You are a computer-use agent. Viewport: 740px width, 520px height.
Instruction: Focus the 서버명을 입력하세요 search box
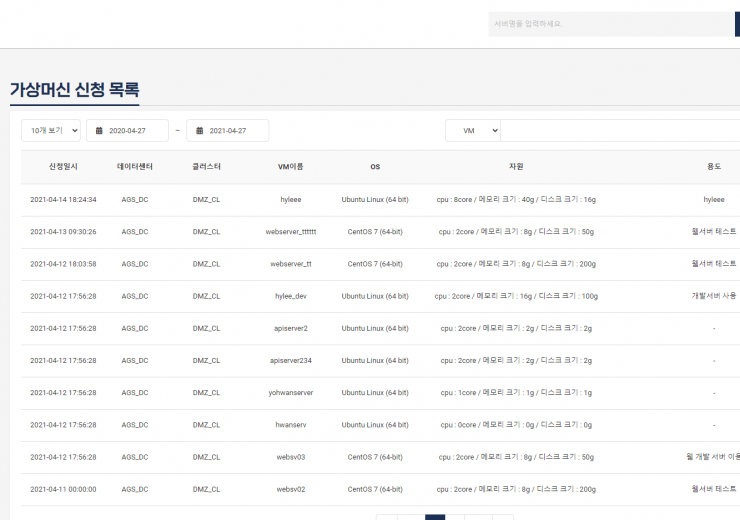[x=610, y=24]
